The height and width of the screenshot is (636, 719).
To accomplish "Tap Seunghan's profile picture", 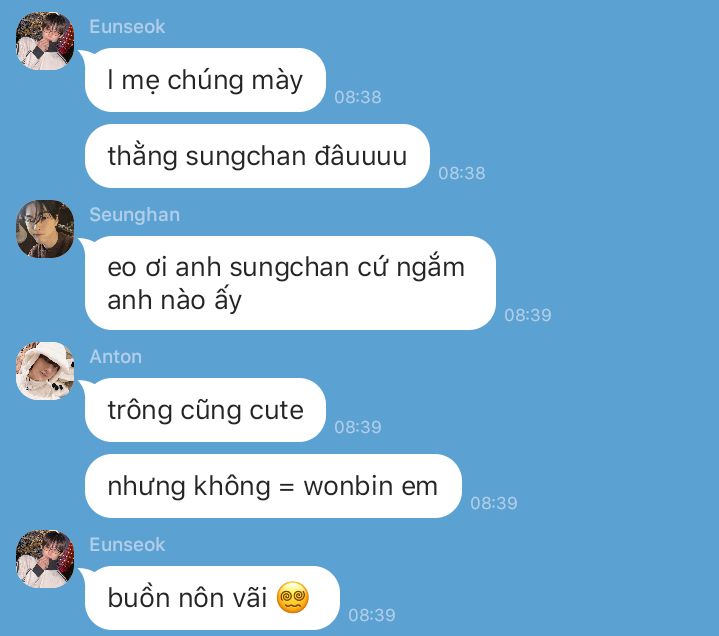I will tap(45, 229).
